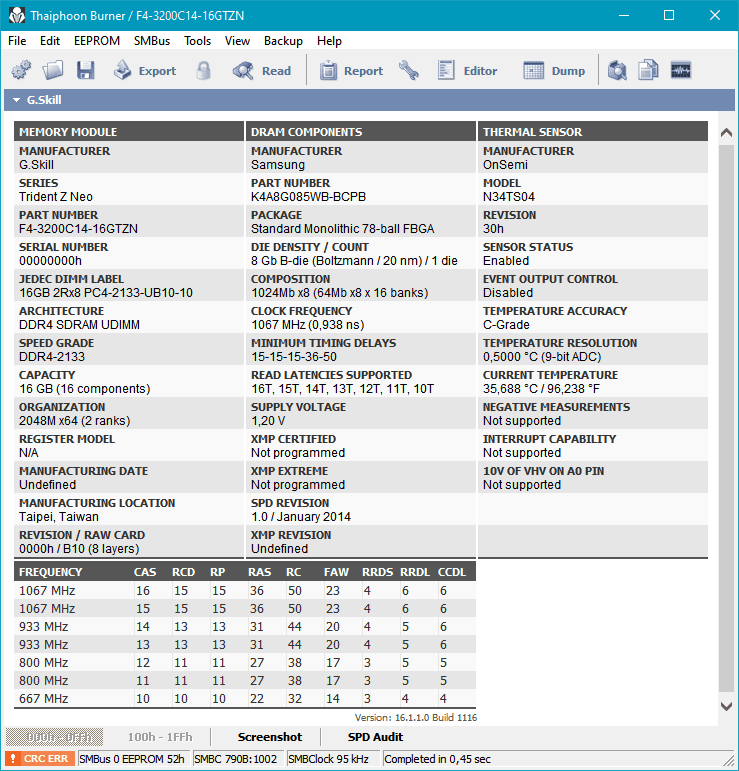Click the 'C-Grade' temperature accuracy value

click(506, 325)
